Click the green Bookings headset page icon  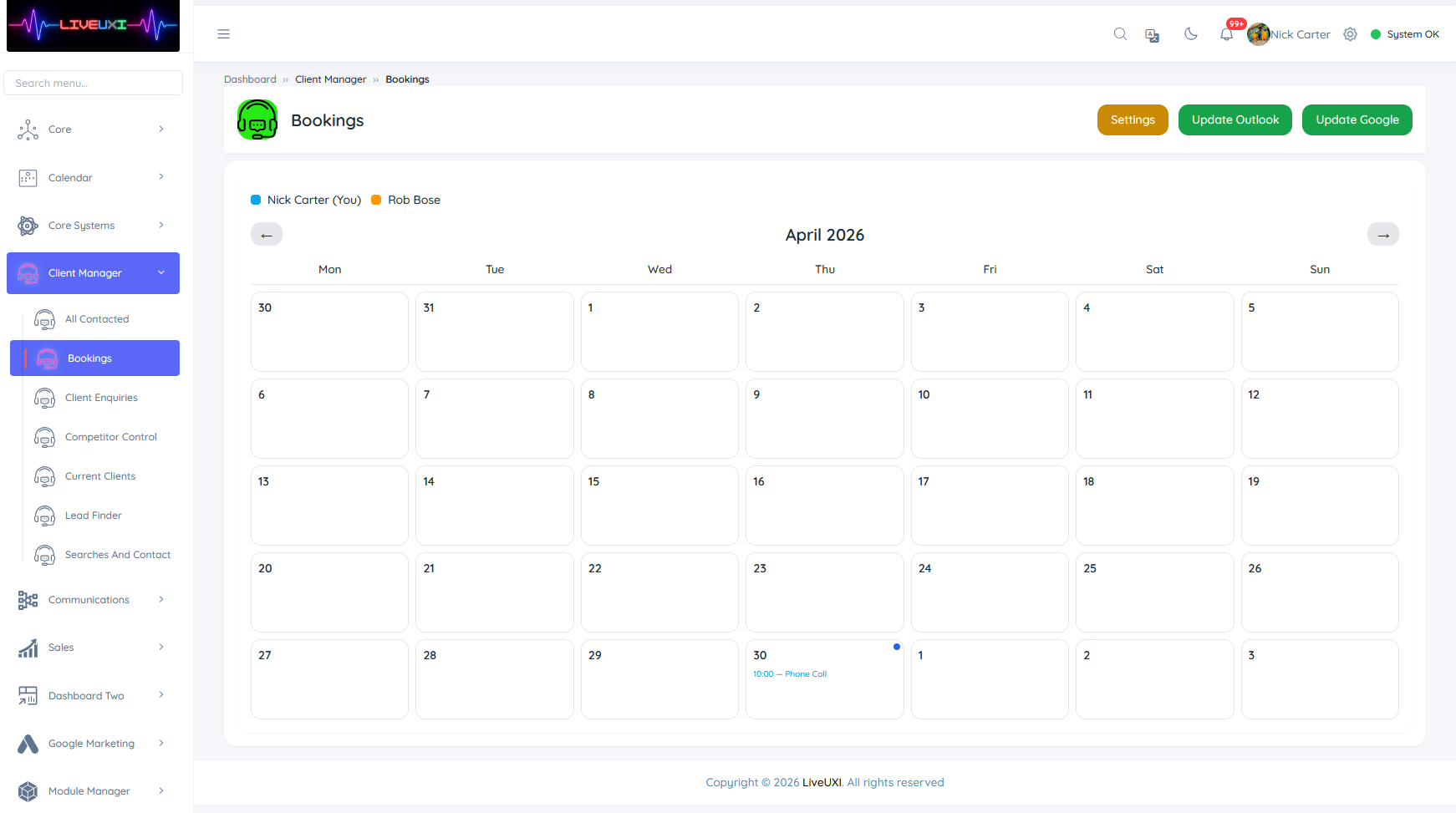(257, 120)
